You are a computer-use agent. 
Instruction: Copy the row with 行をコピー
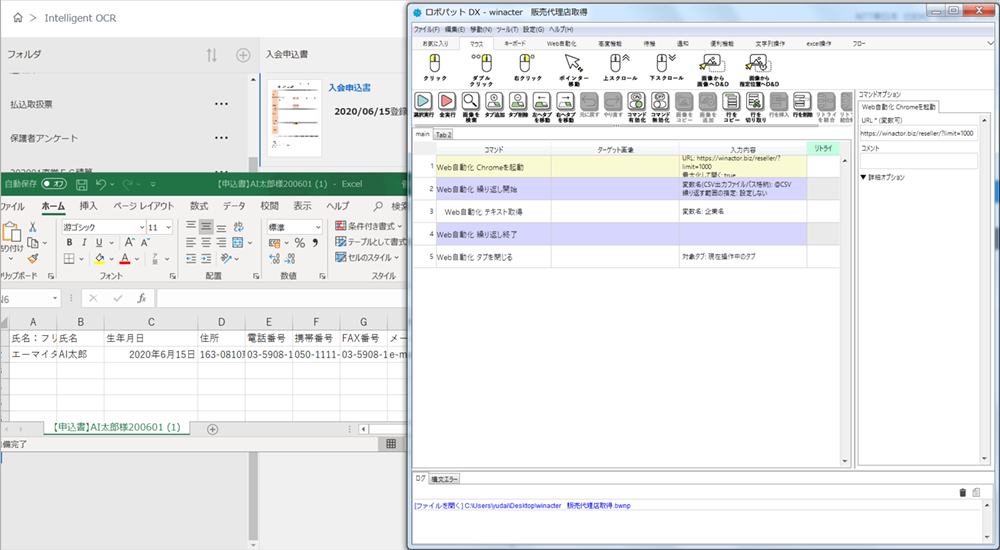731,107
